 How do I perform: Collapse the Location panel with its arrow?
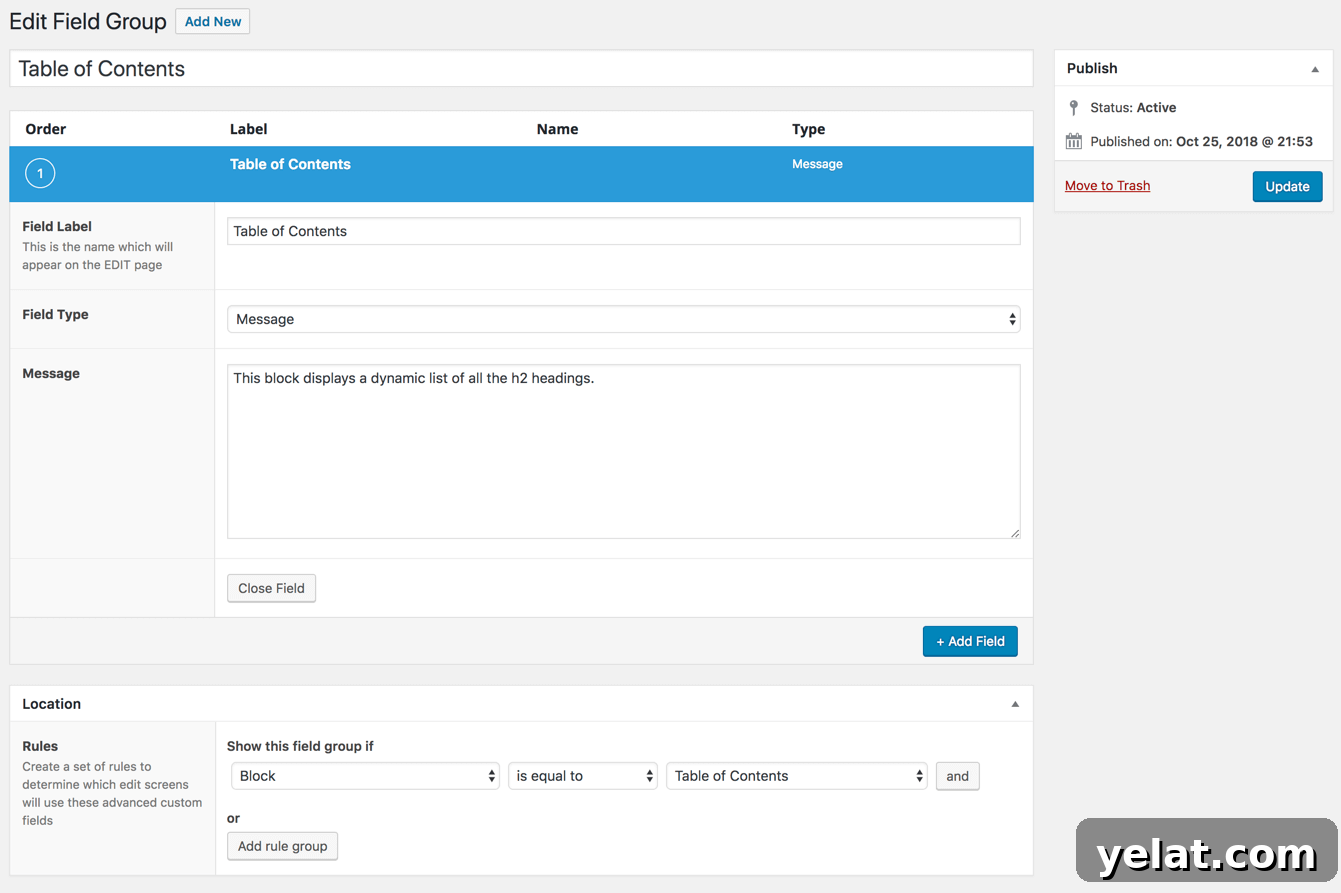click(x=1015, y=704)
